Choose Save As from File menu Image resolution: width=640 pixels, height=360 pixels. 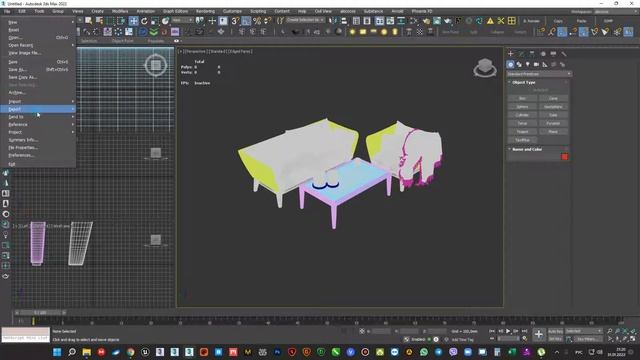(x=38, y=69)
